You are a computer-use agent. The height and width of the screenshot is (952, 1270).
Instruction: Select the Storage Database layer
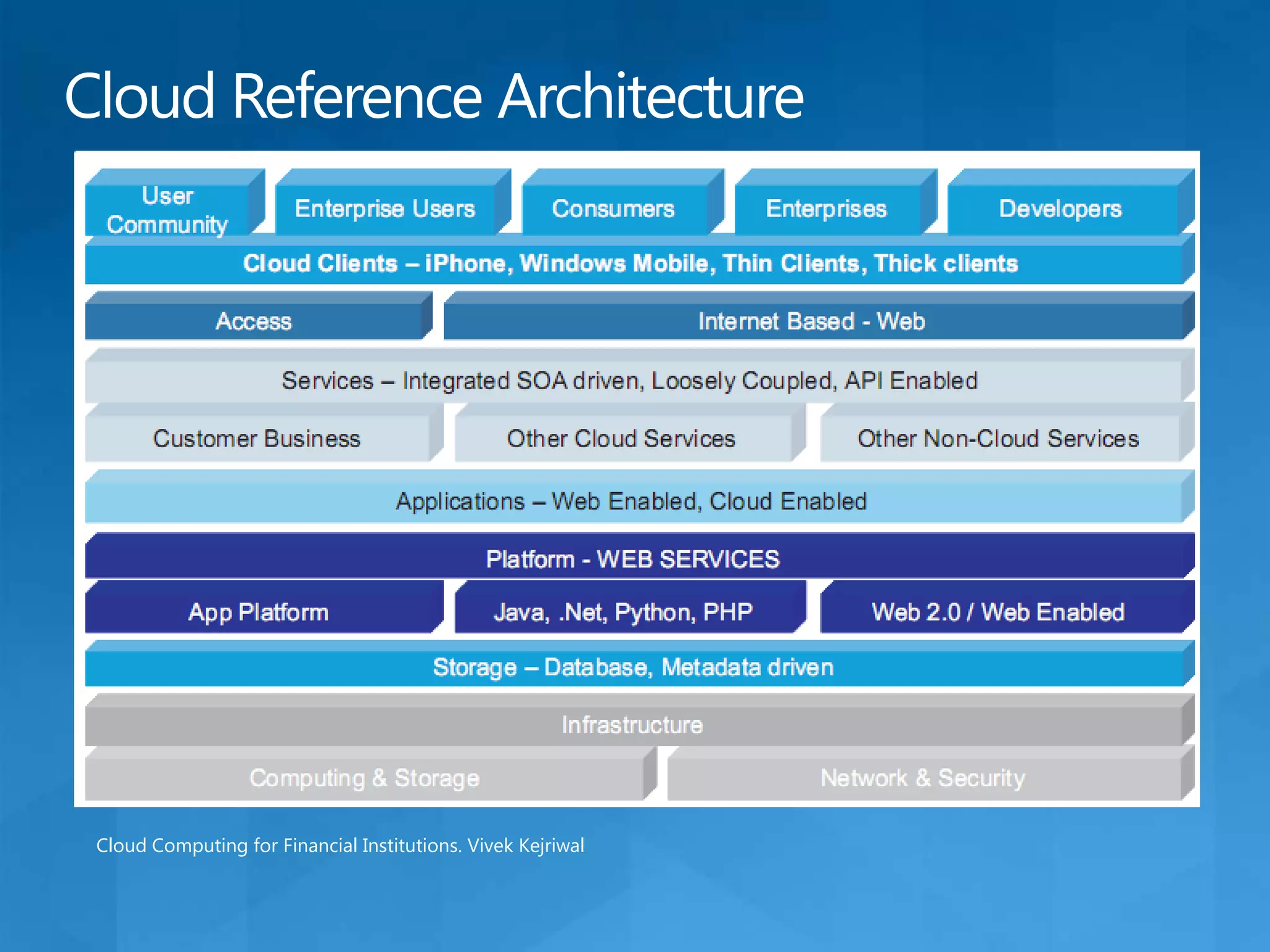pyautogui.click(x=633, y=667)
